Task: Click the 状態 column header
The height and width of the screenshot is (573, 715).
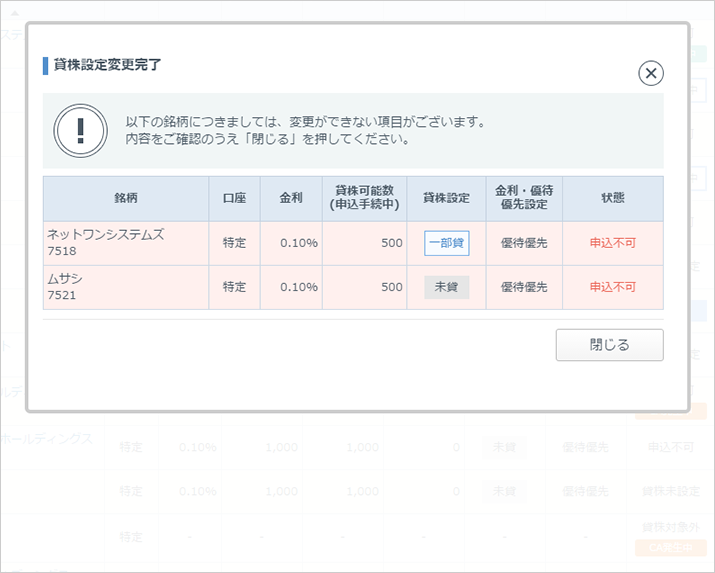Action: (612, 198)
